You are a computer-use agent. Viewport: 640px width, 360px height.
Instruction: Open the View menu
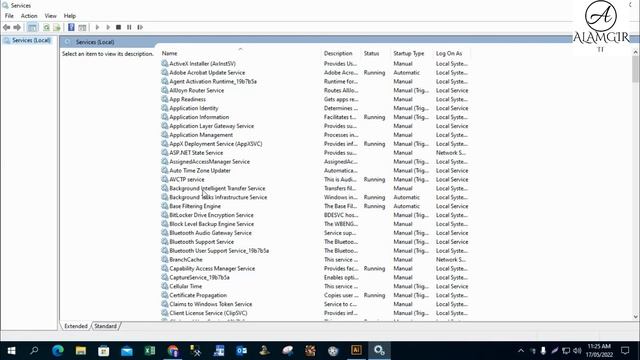tap(51, 16)
